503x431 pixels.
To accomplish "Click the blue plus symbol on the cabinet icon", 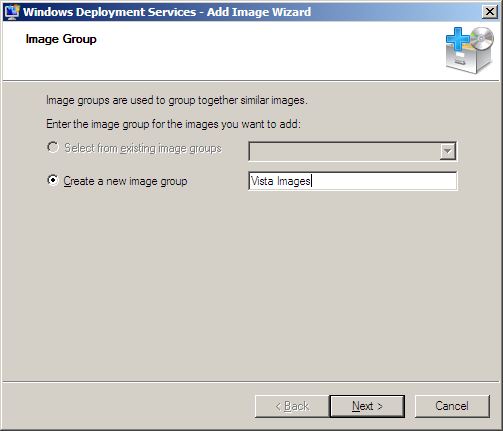I will (x=458, y=39).
